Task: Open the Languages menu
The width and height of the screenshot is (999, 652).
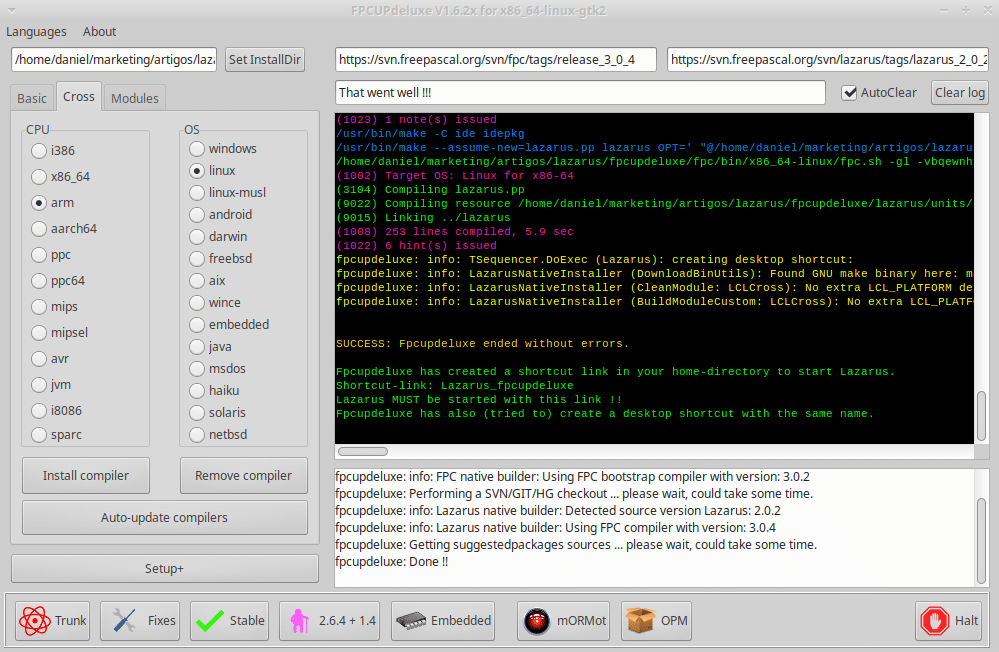Action: click(36, 31)
